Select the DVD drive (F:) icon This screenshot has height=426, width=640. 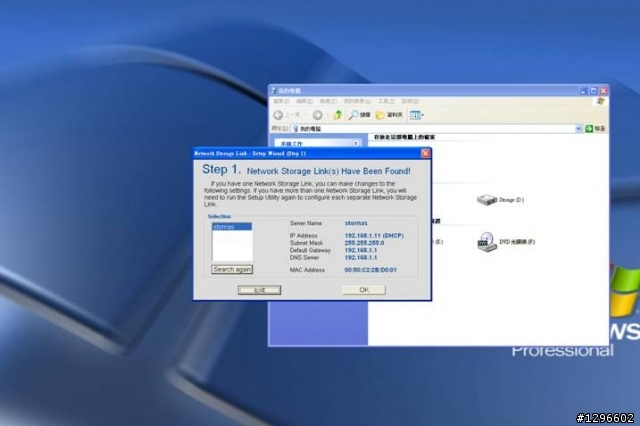487,242
